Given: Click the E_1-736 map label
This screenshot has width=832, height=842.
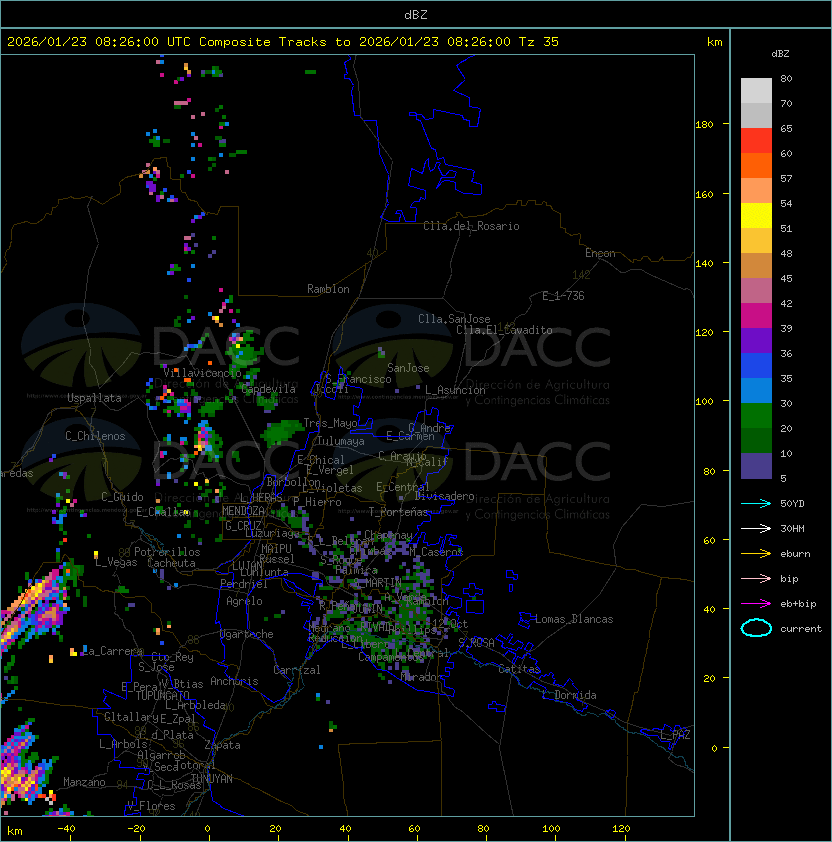Looking at the screenshot, I should click(x=563, y=296).
